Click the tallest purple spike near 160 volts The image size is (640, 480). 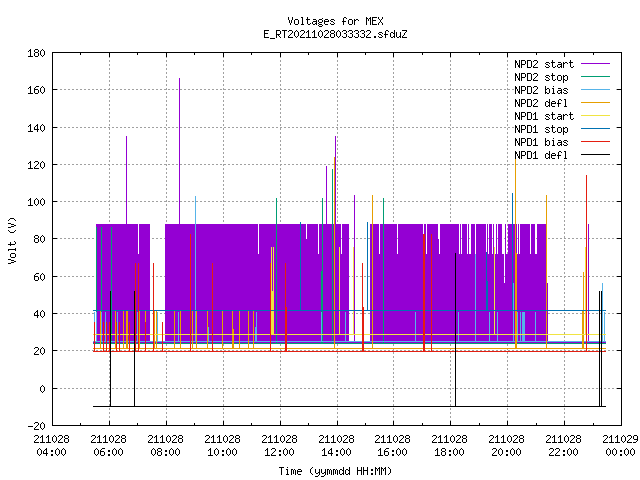point(179,151)
